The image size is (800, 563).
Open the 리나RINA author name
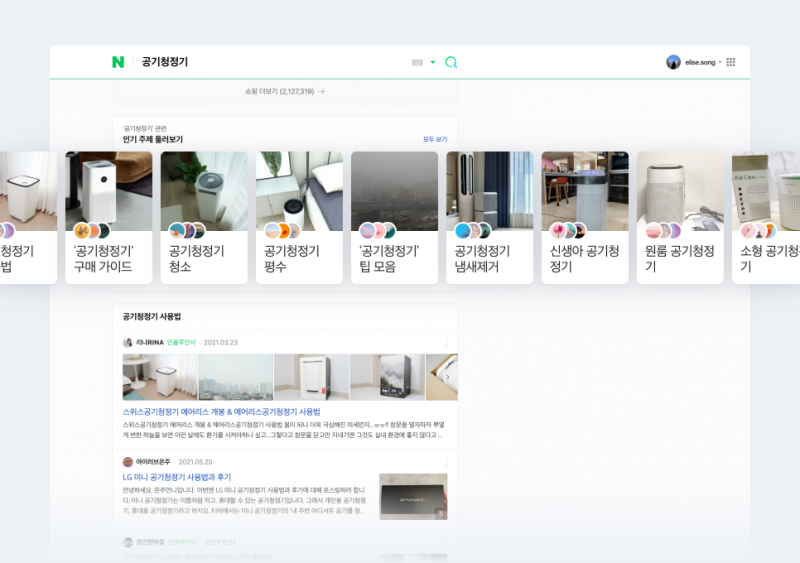point(150,342)
